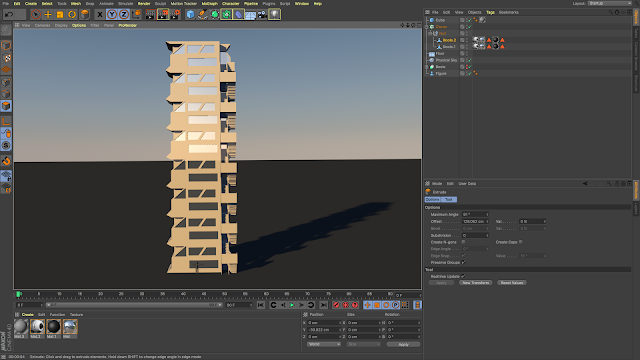Viewport: 640px width, 360px height.
Task: Click Apply in the coordinates panel
Action: click(x=403, y=344)
